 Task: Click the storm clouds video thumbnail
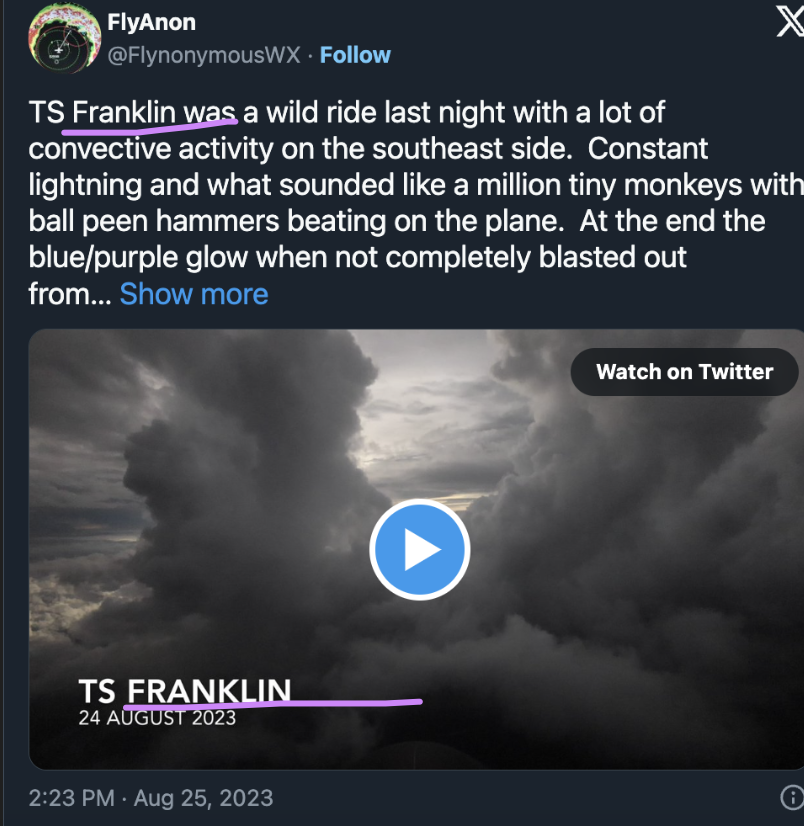[416, 549]
